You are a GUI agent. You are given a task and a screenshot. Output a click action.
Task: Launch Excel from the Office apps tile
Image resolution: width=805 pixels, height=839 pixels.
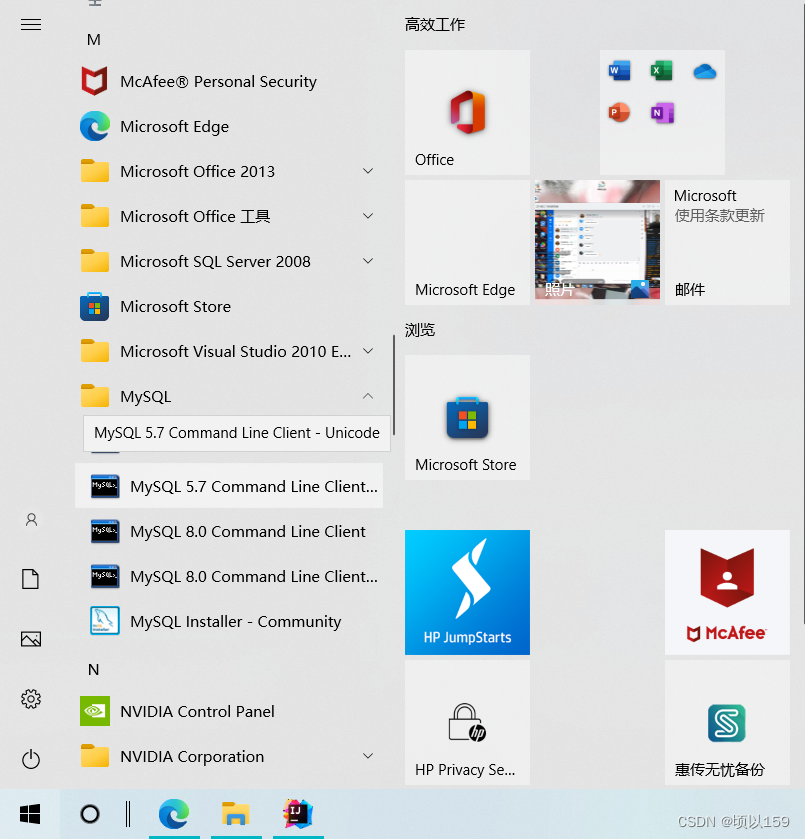(662, 71)
